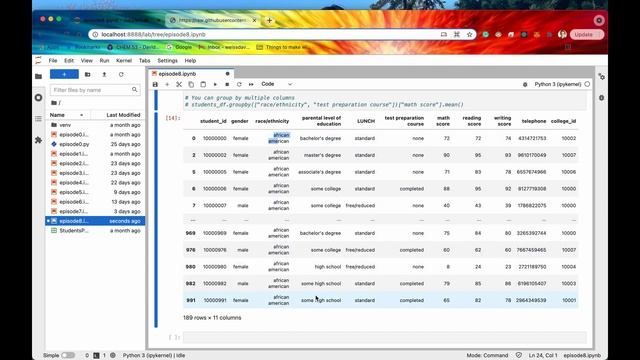Copy the selected cell
Image resolution: width=640 pixels, height=360 pixels.
pos(191,84)
